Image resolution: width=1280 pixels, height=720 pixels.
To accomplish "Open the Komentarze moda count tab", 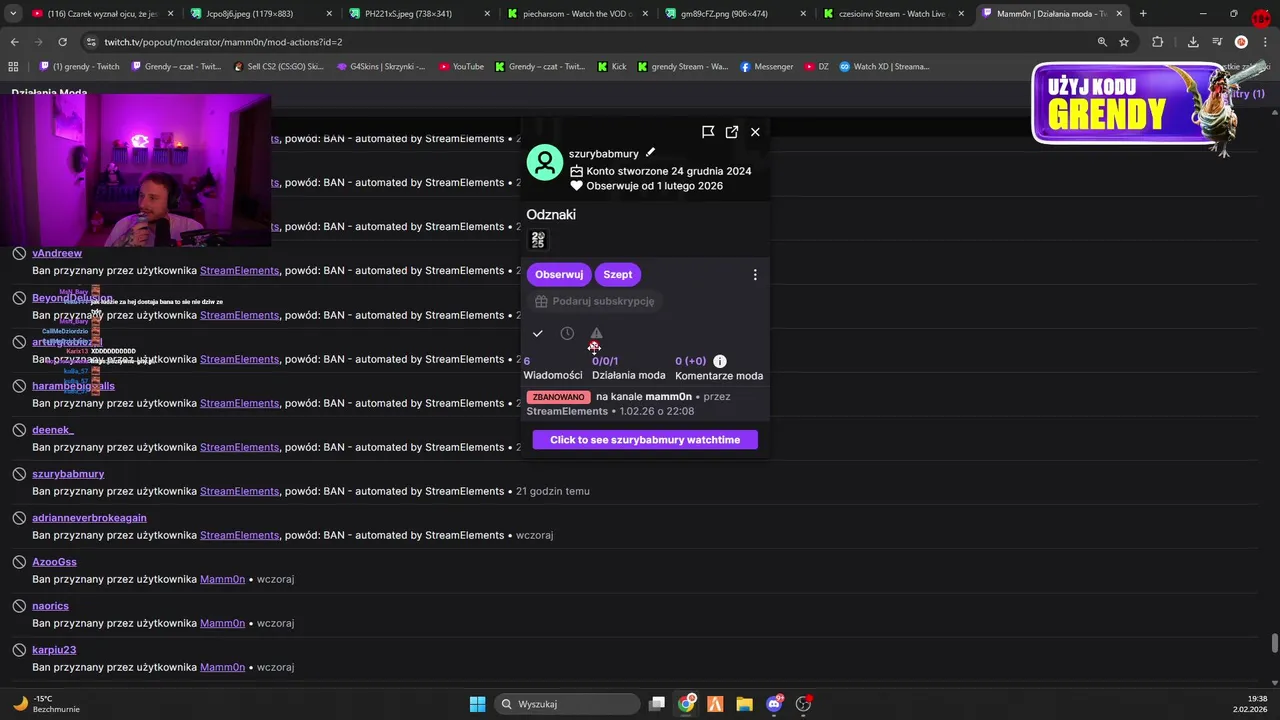I will click(x=719, y=368).
